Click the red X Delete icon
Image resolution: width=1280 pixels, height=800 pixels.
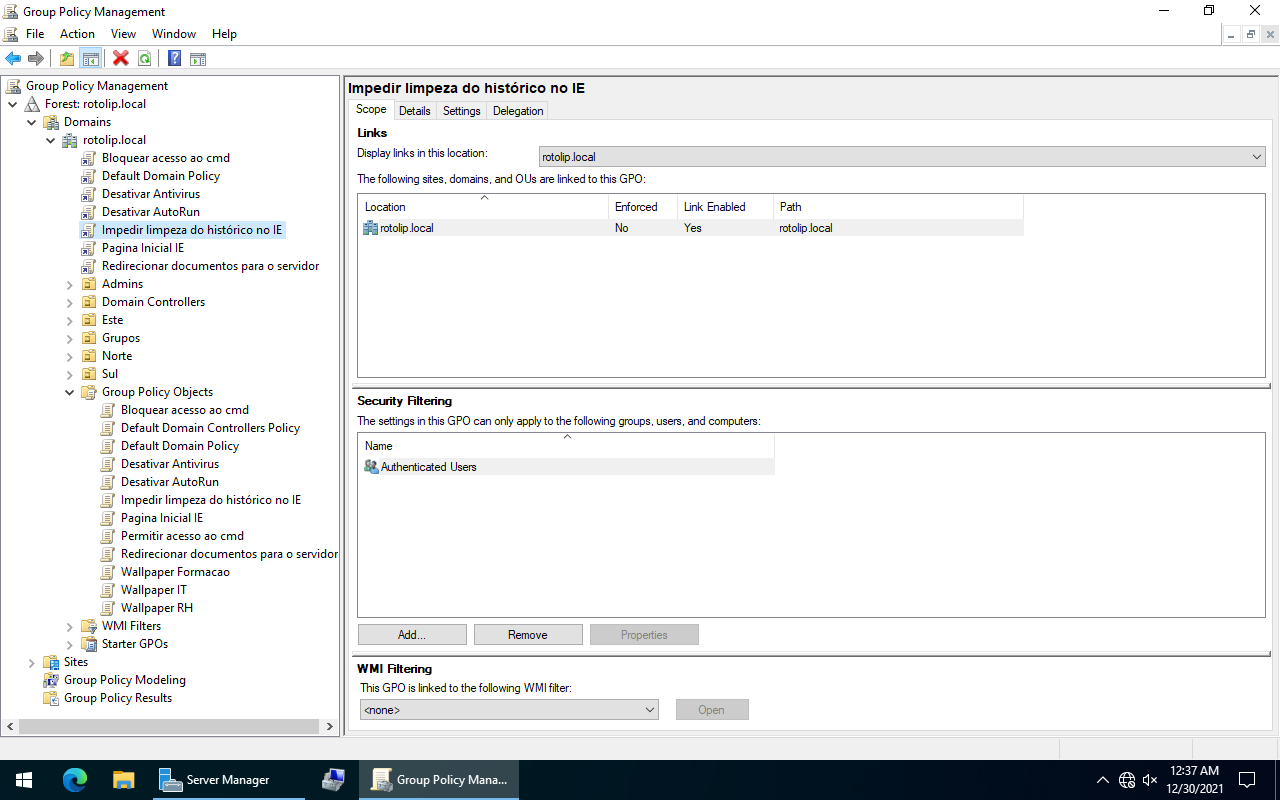121,59
